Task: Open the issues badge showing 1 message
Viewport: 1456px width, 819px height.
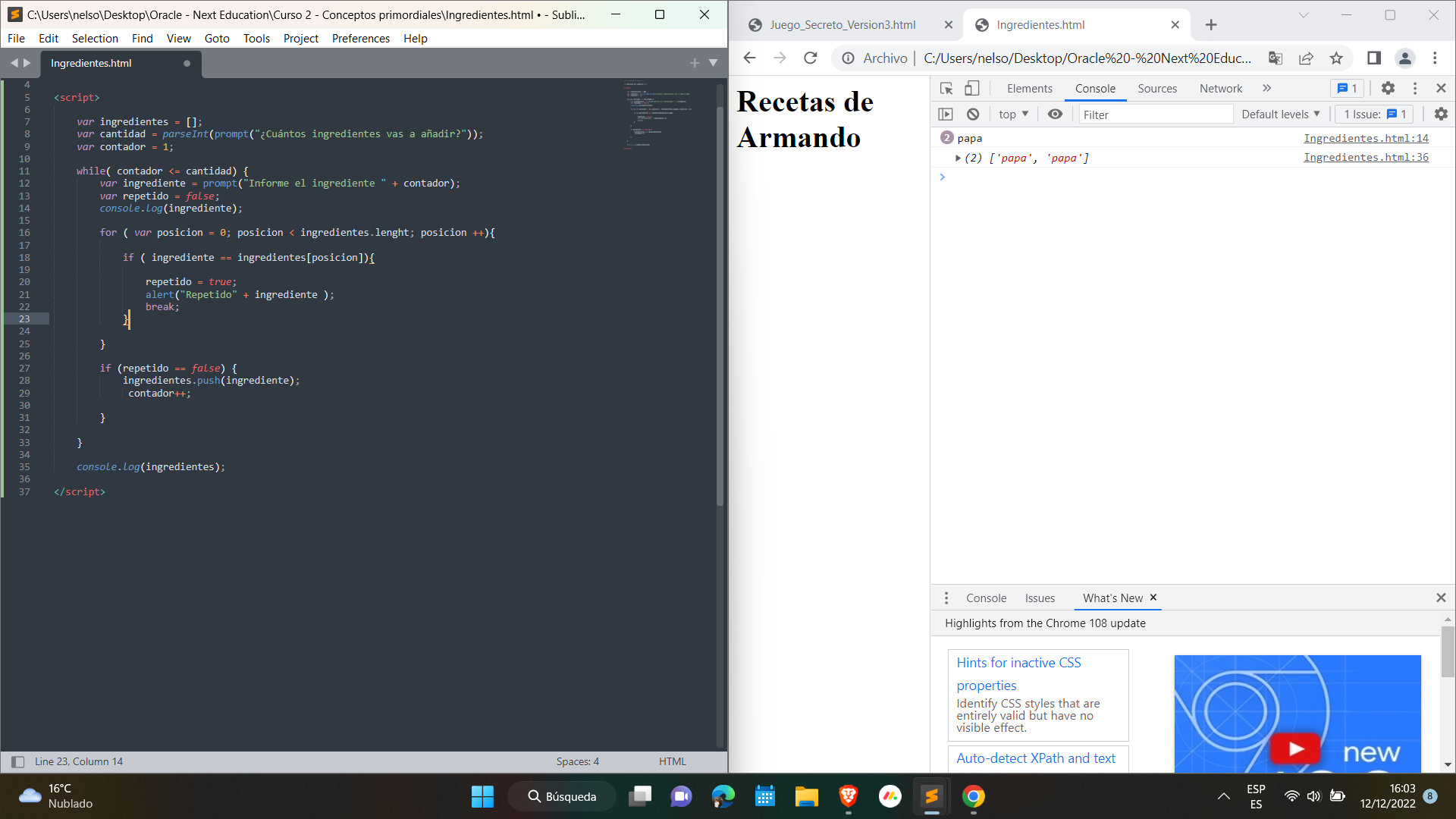Action: [x=1348, y=89]
